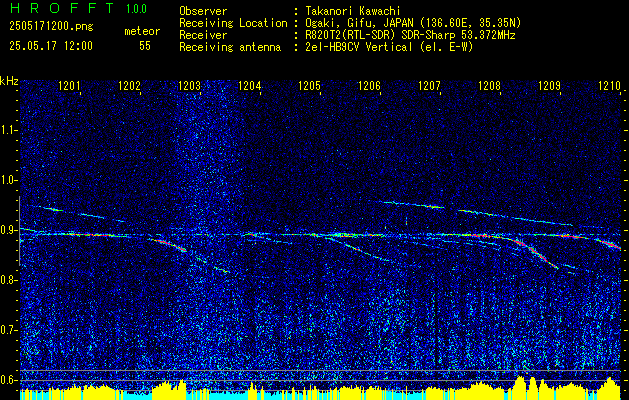Click the 1203 time marker
The width and height of the screenshot is (629, 400).
[189, 86]
